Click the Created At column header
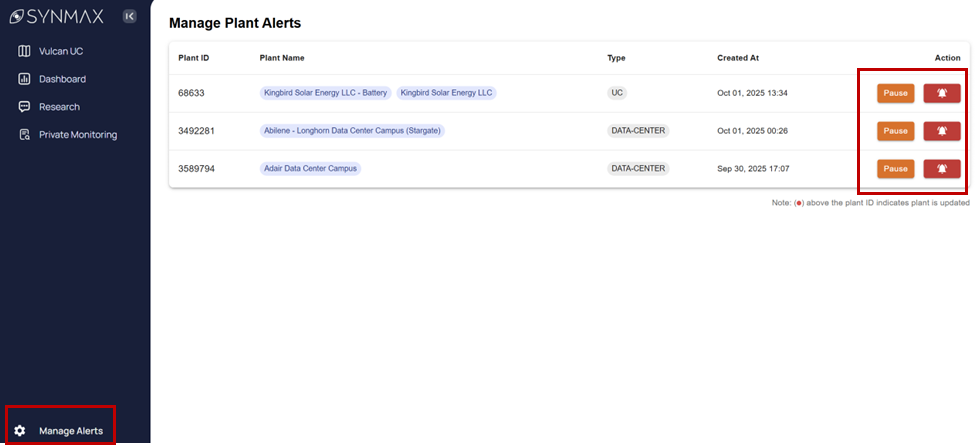975x445 pixels. [738, 58]
